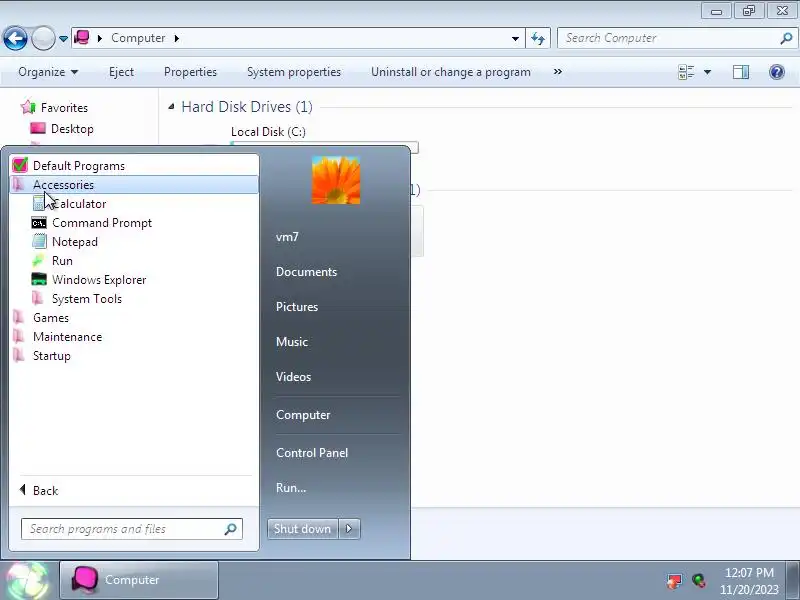Click the arrow after Computer in breadcrumb
The height and width of the screenshot is (600, 800).
(177, 38)
